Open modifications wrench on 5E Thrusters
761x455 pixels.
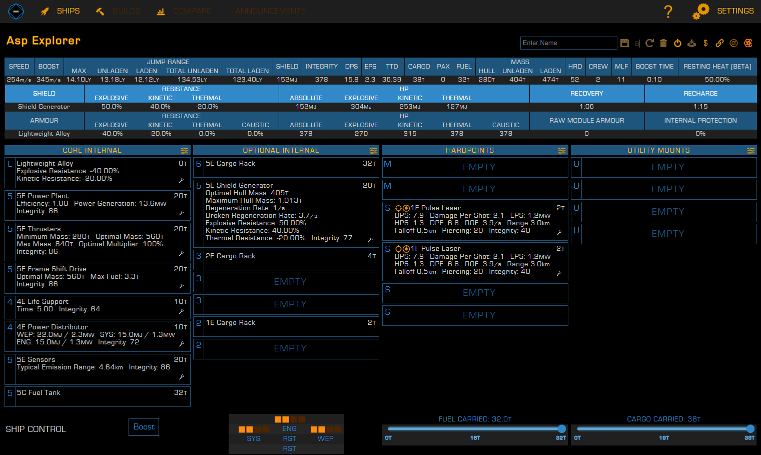pos(182,254)
